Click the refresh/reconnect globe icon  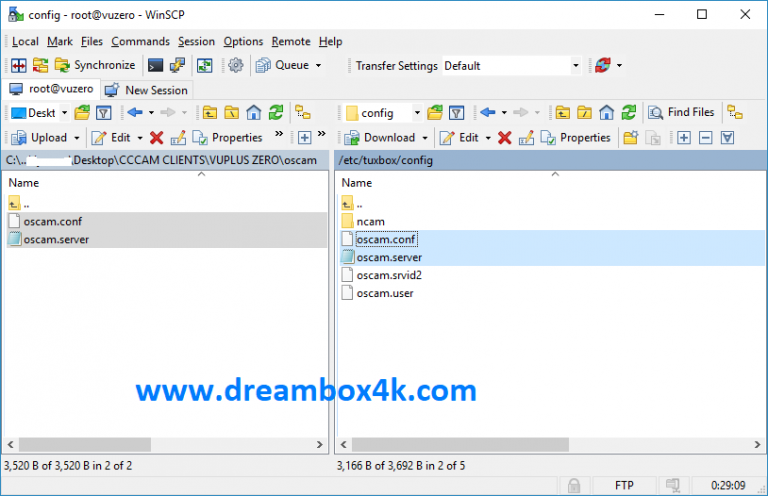(x=603, y=65)
